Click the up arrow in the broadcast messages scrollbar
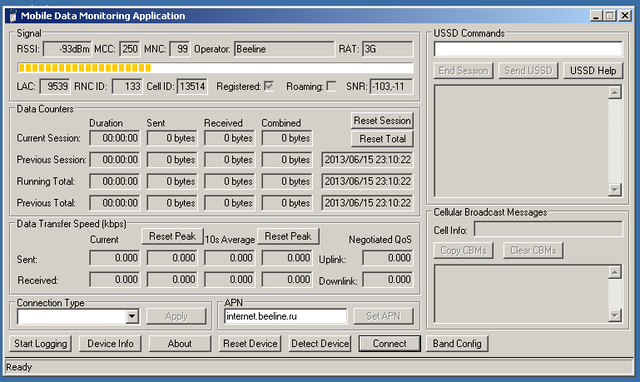 (x=615, y=272)
